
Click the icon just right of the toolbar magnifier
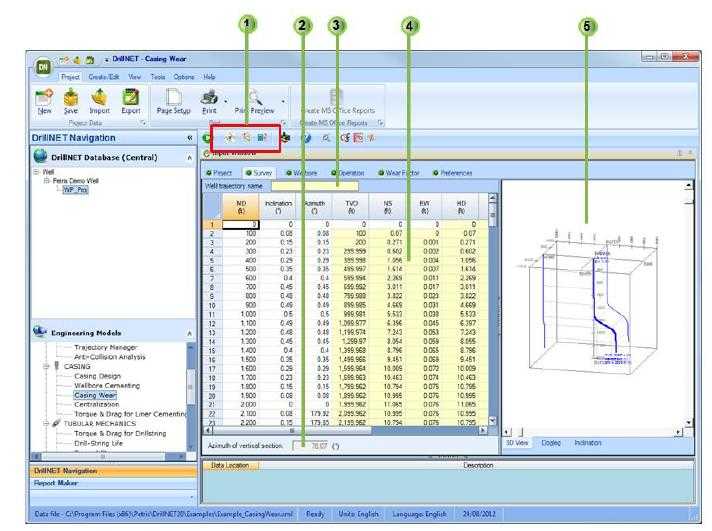point(345,138)
